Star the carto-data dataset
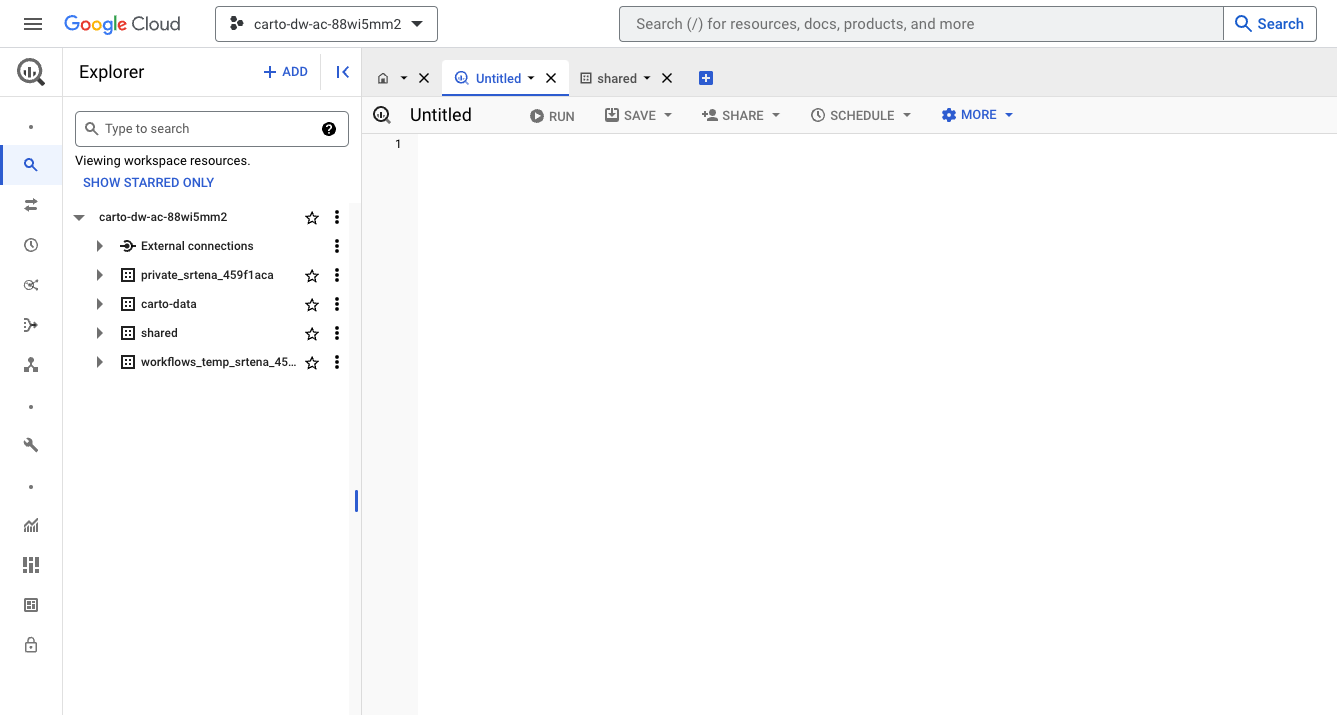1337x715 pixels. pyautogui.click(x=312, y=305)
